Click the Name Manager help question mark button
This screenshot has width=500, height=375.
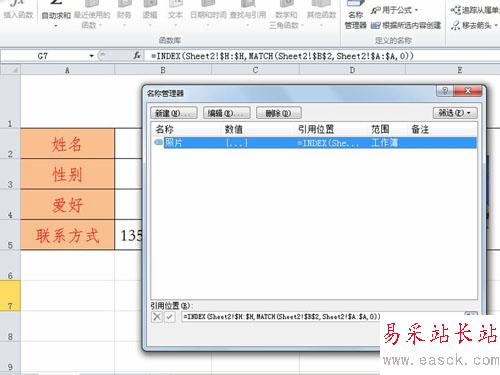(x=445, y=91)
